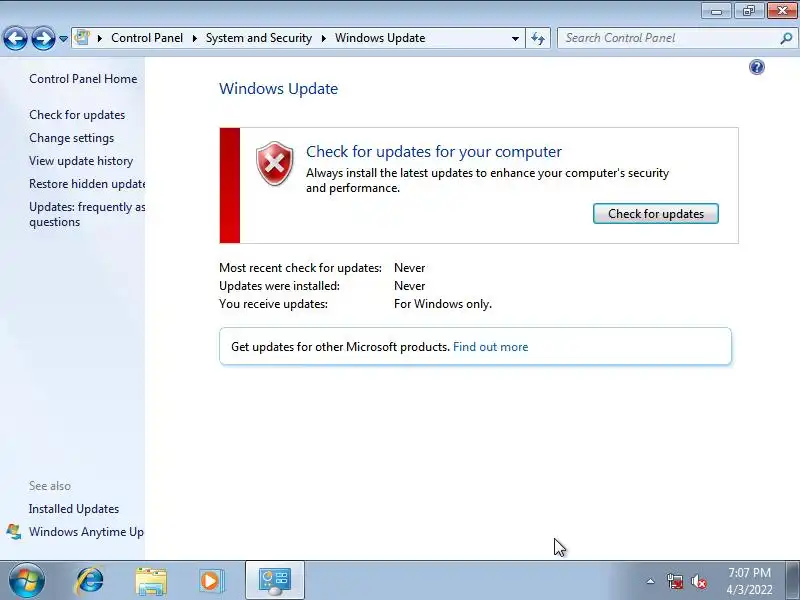
Task: Open the Start menu orb
Action: [x=27, y=581]
